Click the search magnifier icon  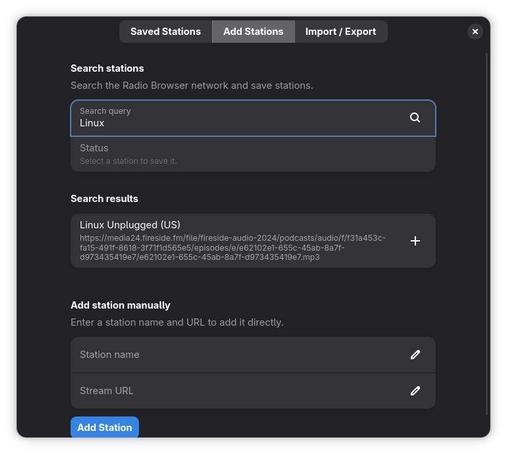point(415,118)
